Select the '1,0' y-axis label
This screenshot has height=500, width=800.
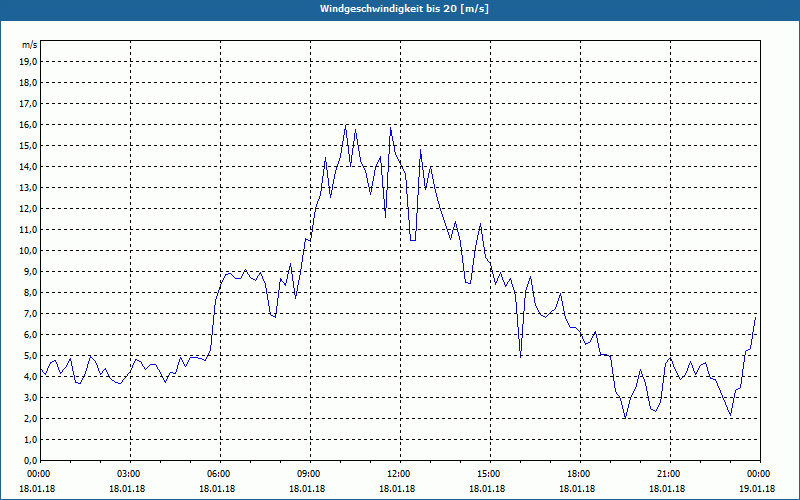tap(30, 440)
